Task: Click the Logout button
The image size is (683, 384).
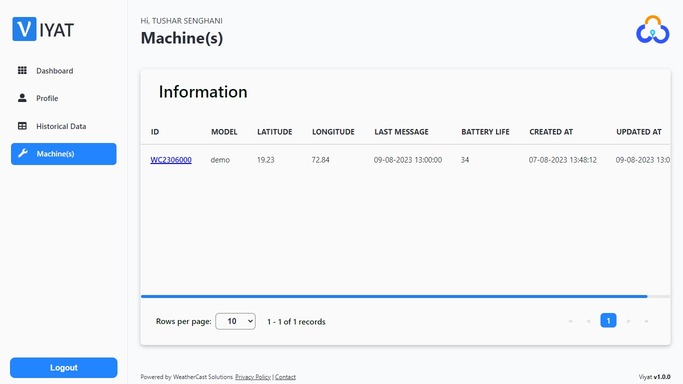Action: 64,367
